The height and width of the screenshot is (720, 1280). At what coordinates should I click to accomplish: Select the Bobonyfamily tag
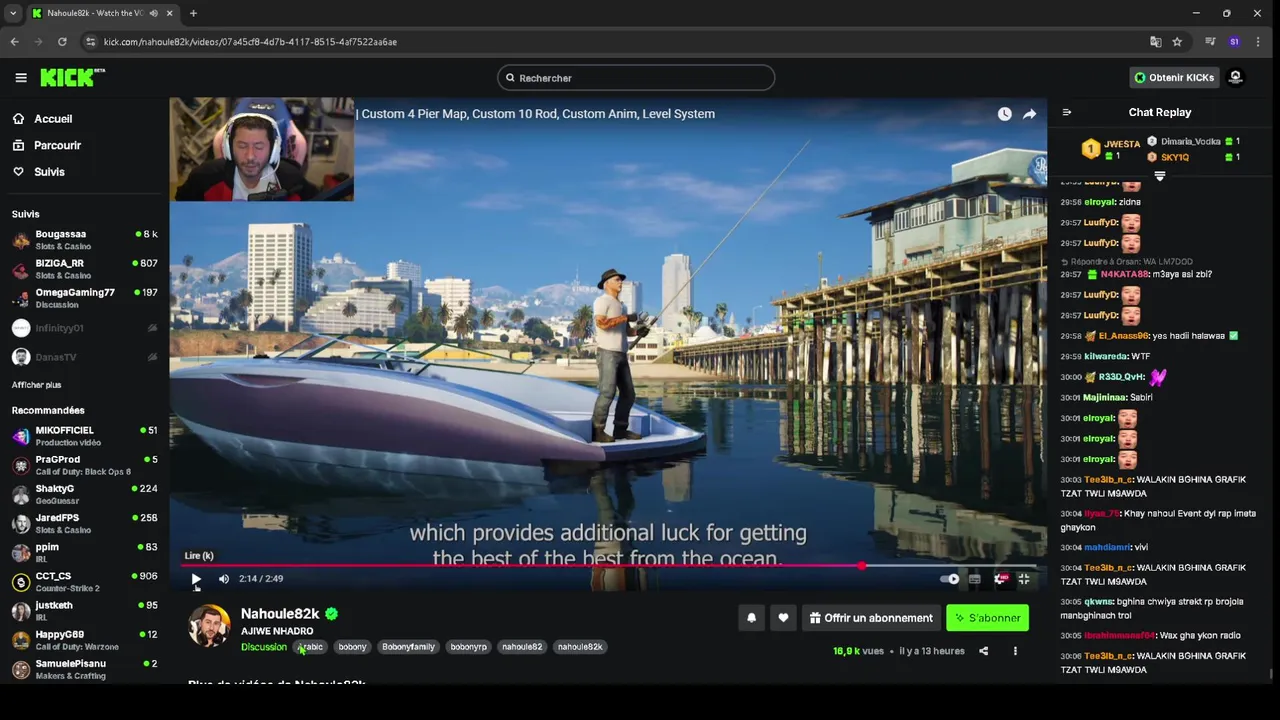click(x=408, y=647)
